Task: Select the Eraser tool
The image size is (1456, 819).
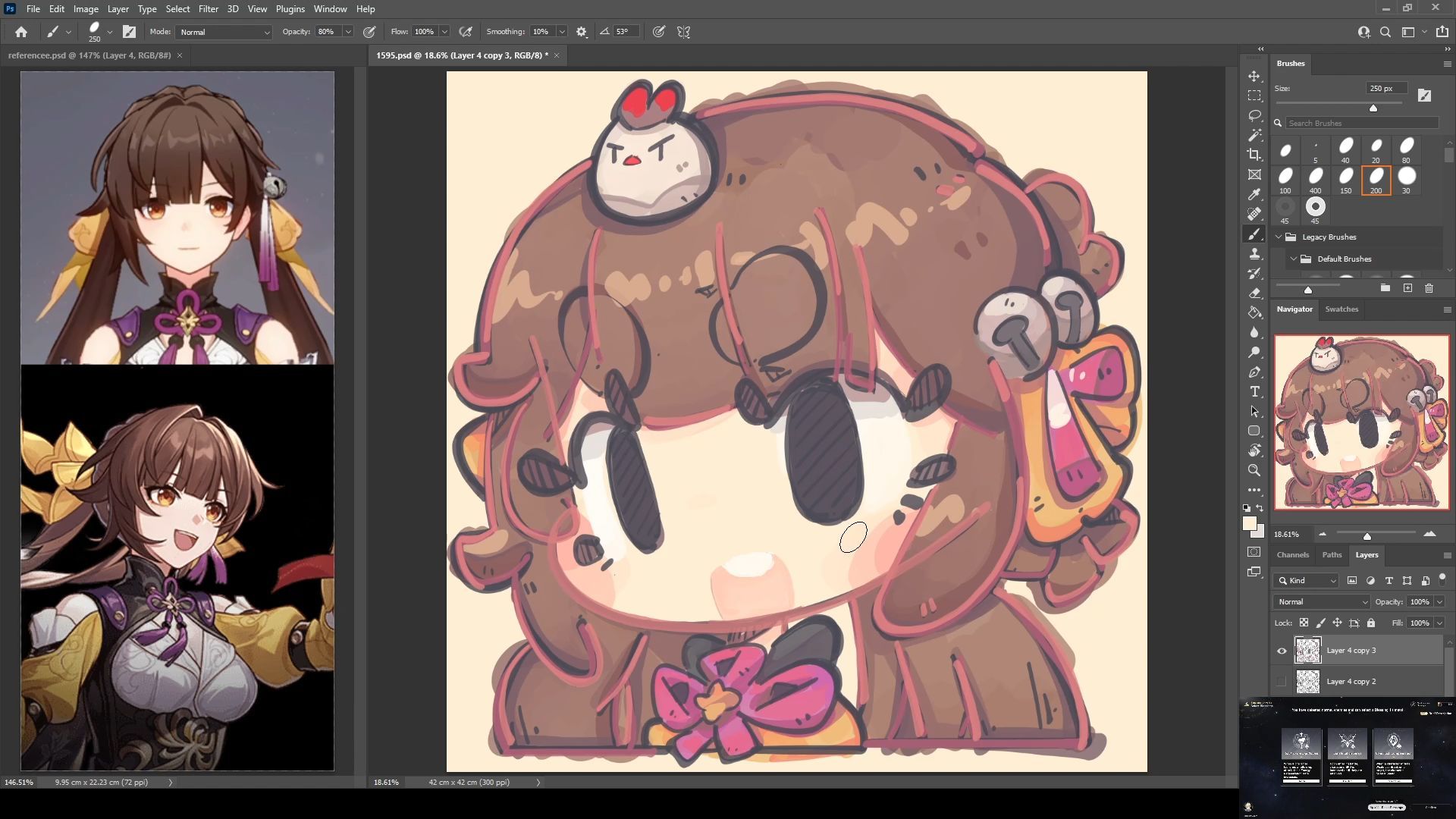Action: pyautogui.click(x=1254, y=293)
